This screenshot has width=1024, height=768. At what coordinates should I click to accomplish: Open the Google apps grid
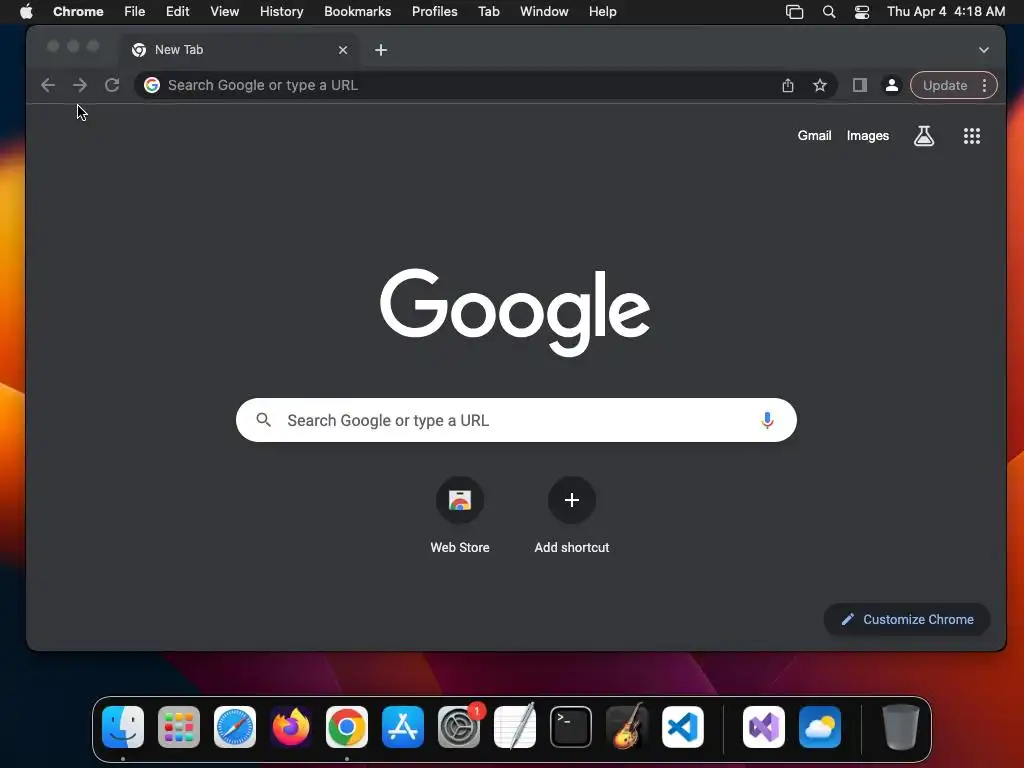(972, 136)
